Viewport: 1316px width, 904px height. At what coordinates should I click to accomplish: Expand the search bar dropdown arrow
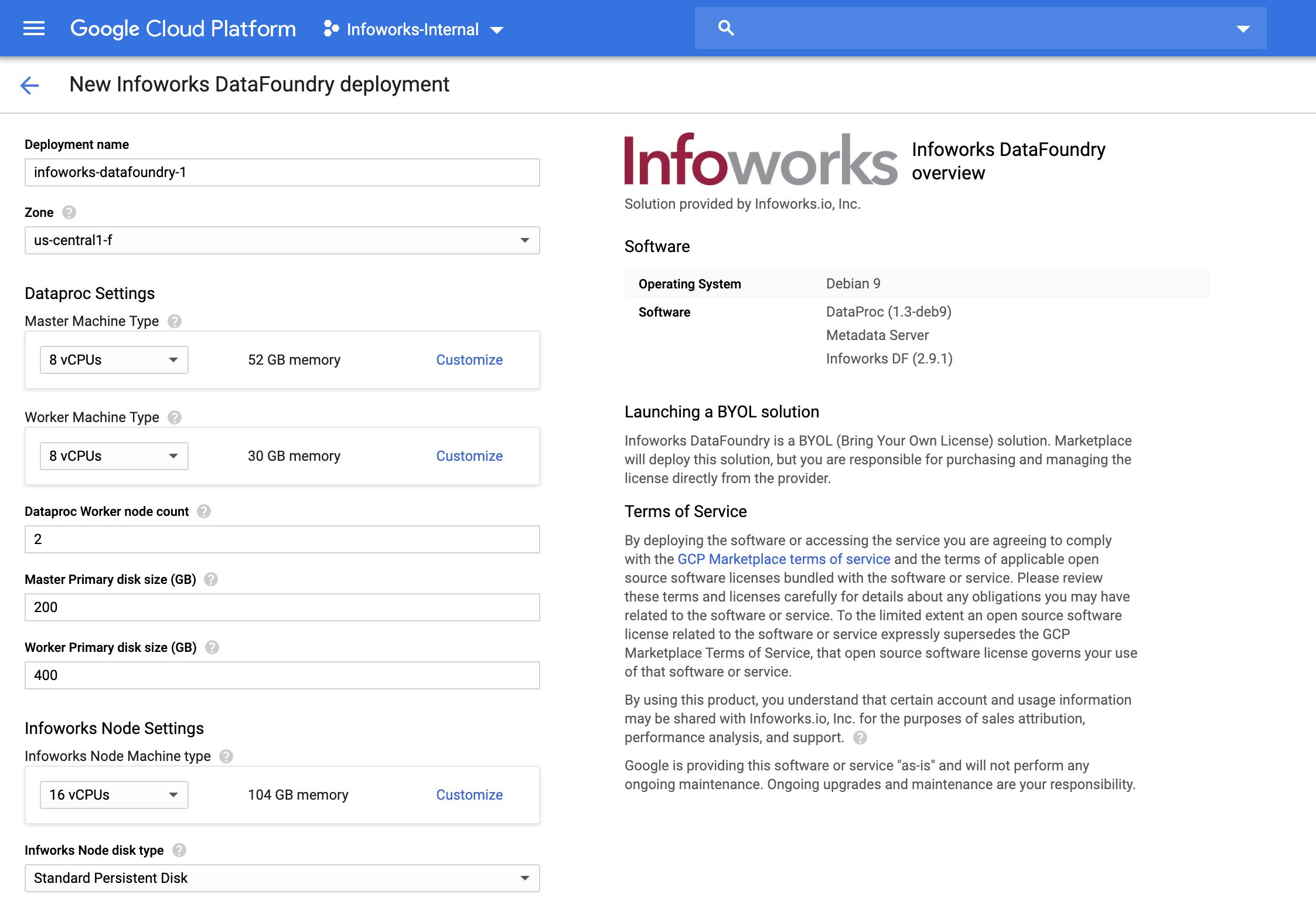click(x=1243, y=29)
